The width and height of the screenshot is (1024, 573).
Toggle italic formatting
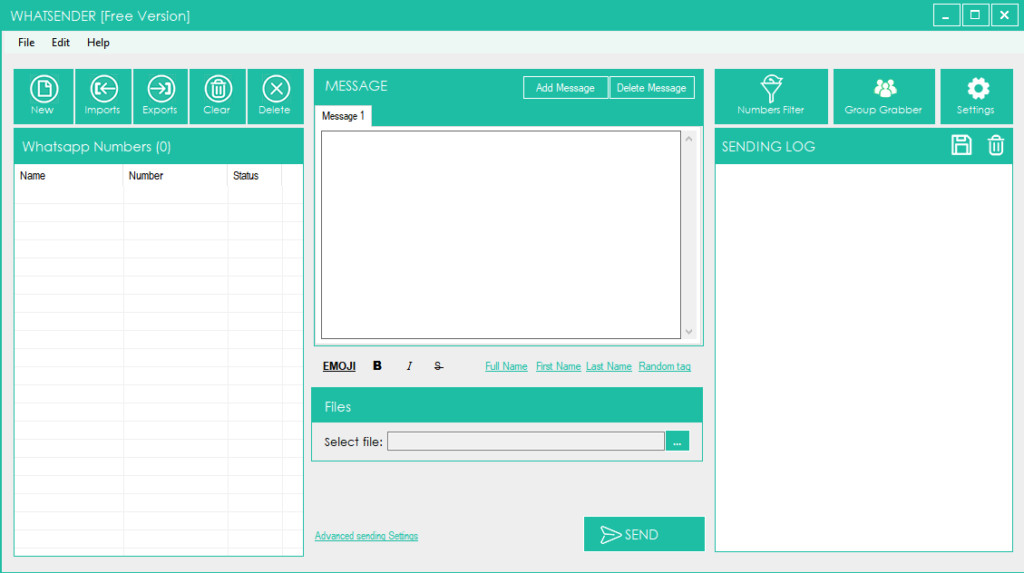pos(409,366)
